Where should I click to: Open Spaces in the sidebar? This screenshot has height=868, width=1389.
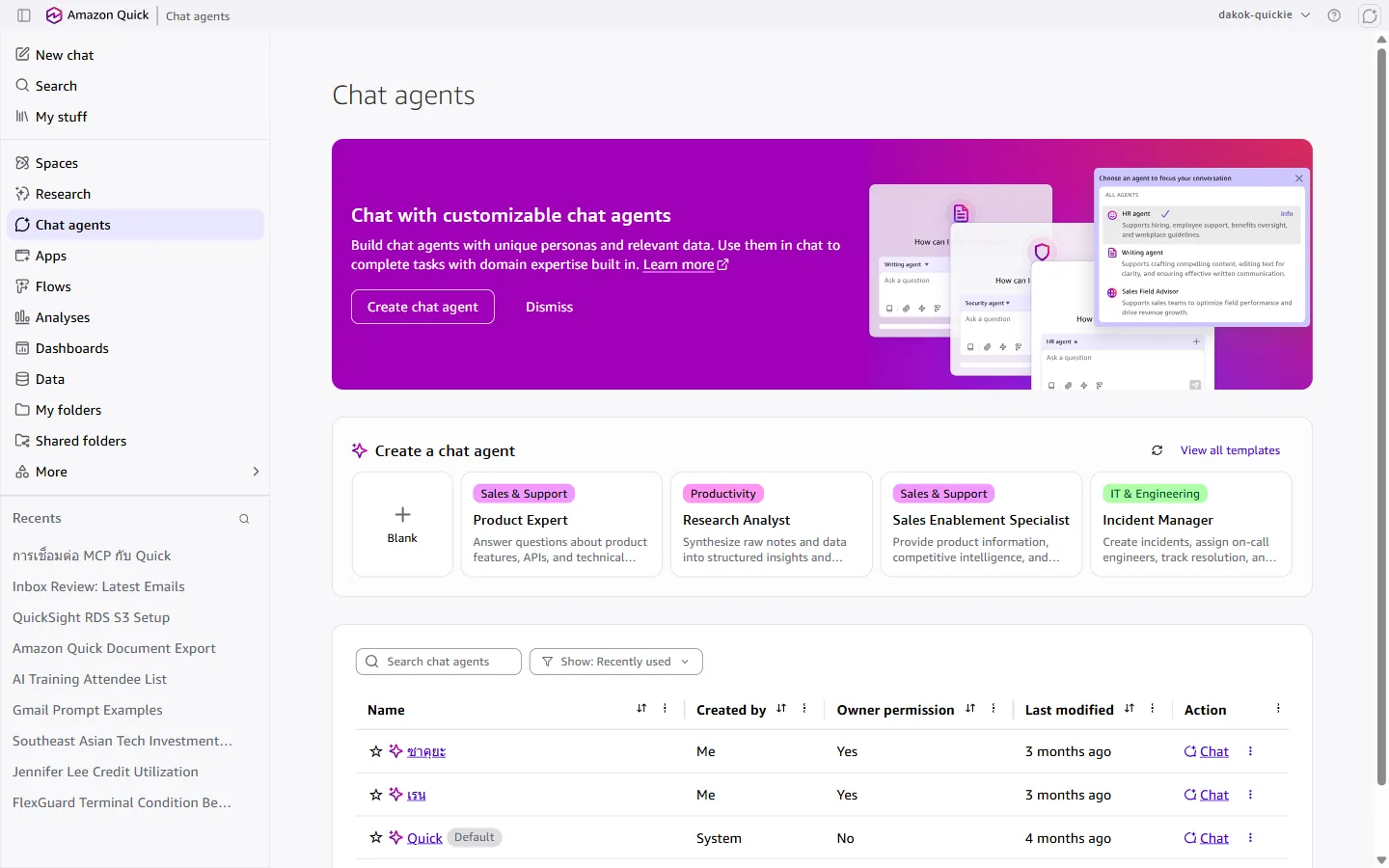point(135,163)
